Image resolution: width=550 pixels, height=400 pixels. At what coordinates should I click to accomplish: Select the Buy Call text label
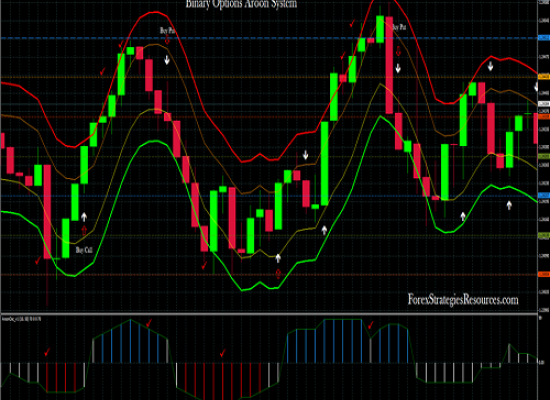tap(84, 250)
